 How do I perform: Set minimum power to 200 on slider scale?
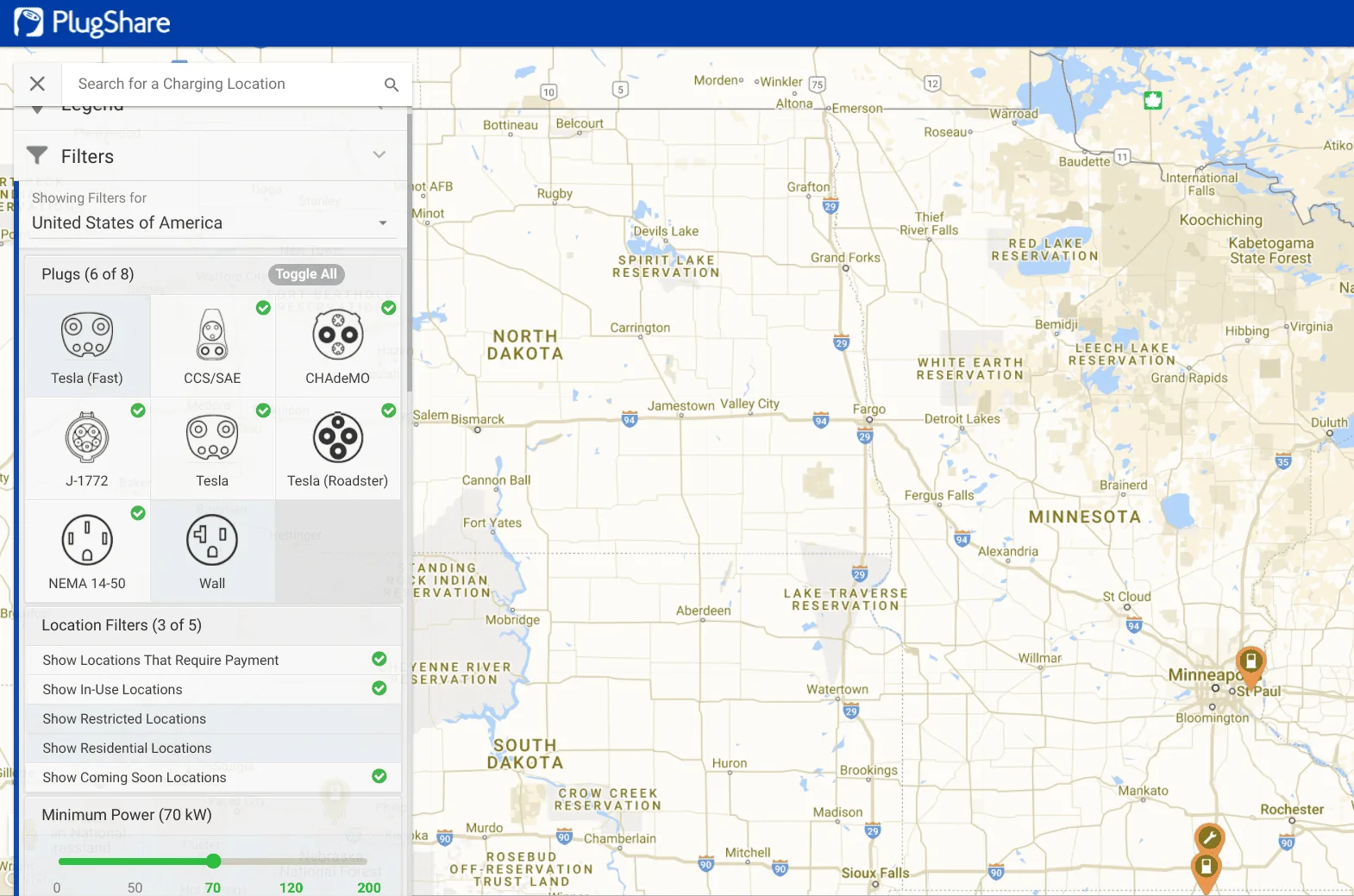coord(368,887)
